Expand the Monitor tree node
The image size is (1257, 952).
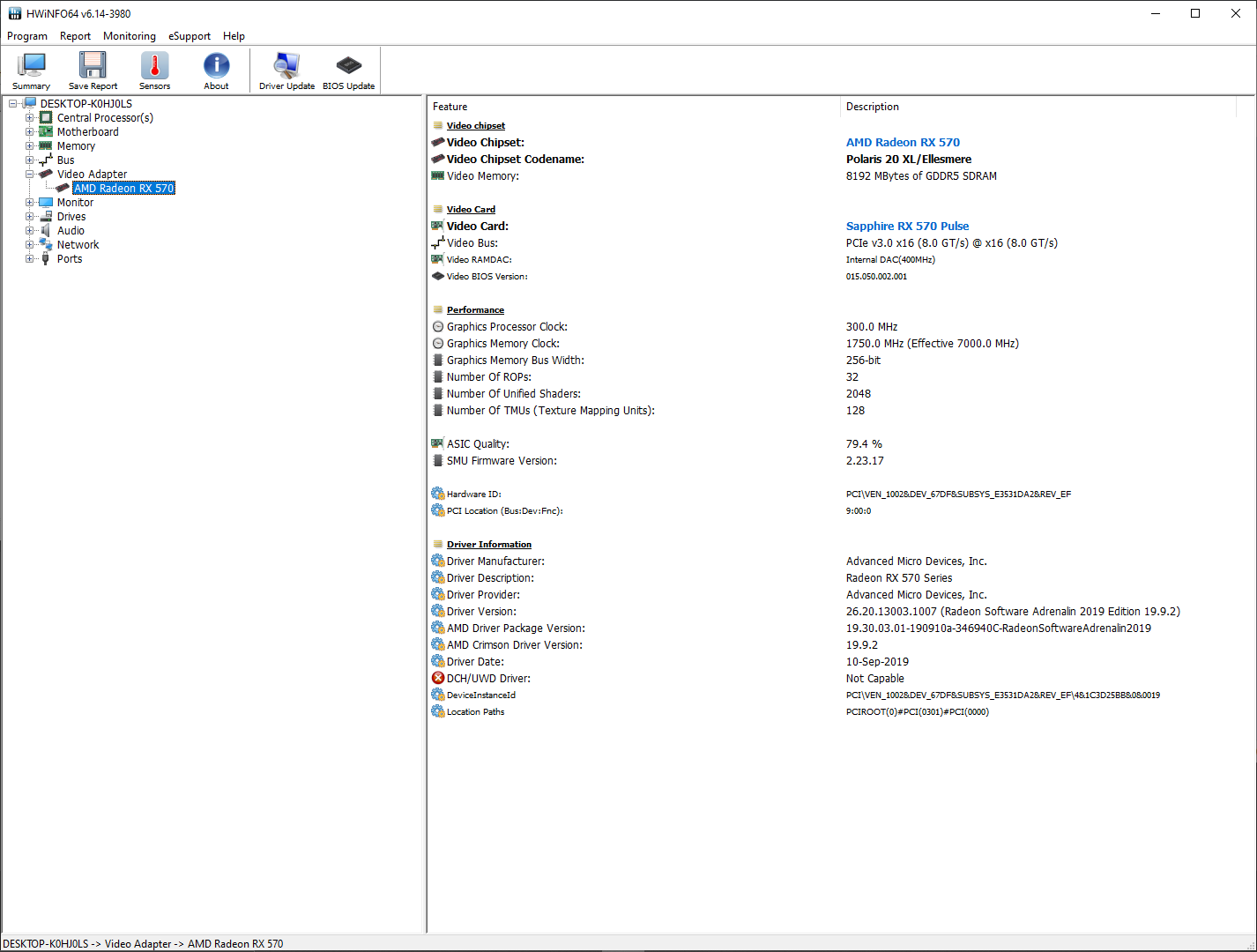pyautogui.click(x=29, y=202)
